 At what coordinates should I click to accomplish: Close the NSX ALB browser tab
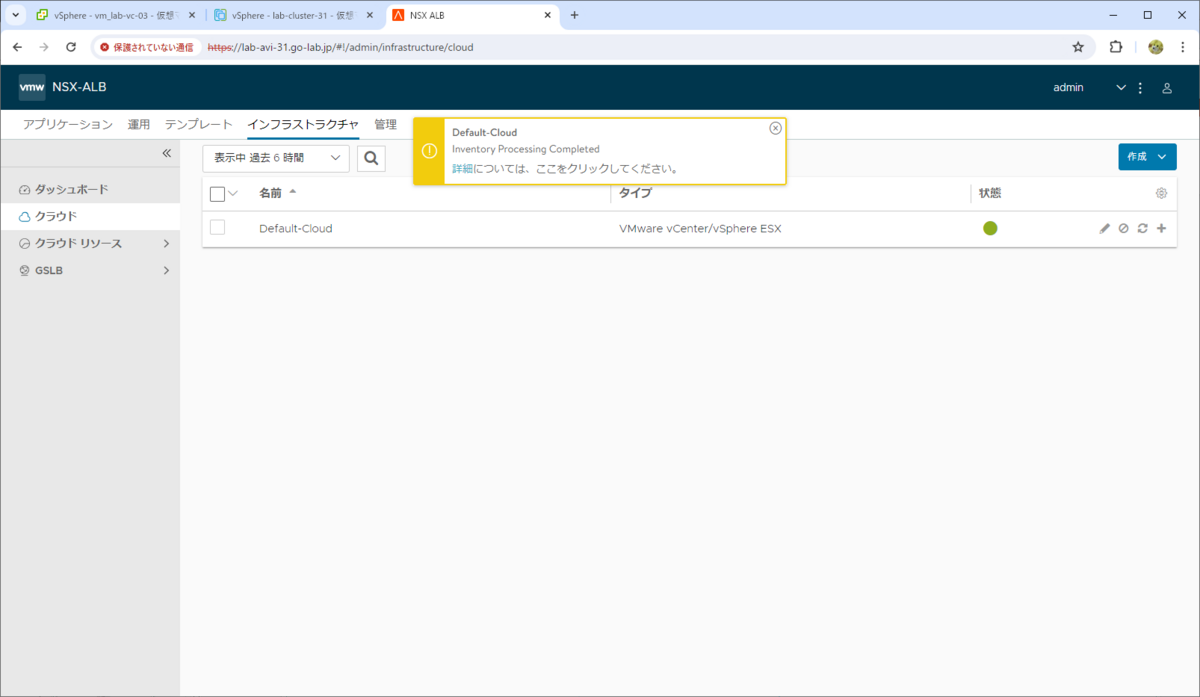pyautogui.click(x=548, y=15)
